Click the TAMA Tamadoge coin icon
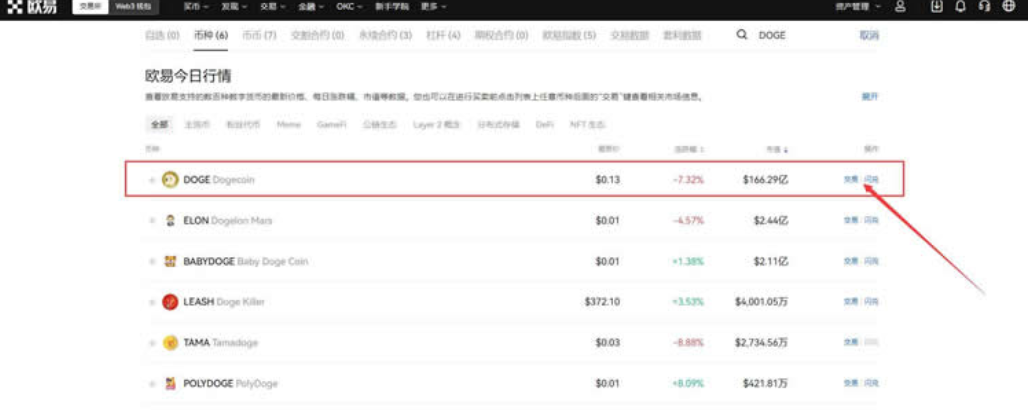This screenshot has height=413, width=1029. click(170, 343)
